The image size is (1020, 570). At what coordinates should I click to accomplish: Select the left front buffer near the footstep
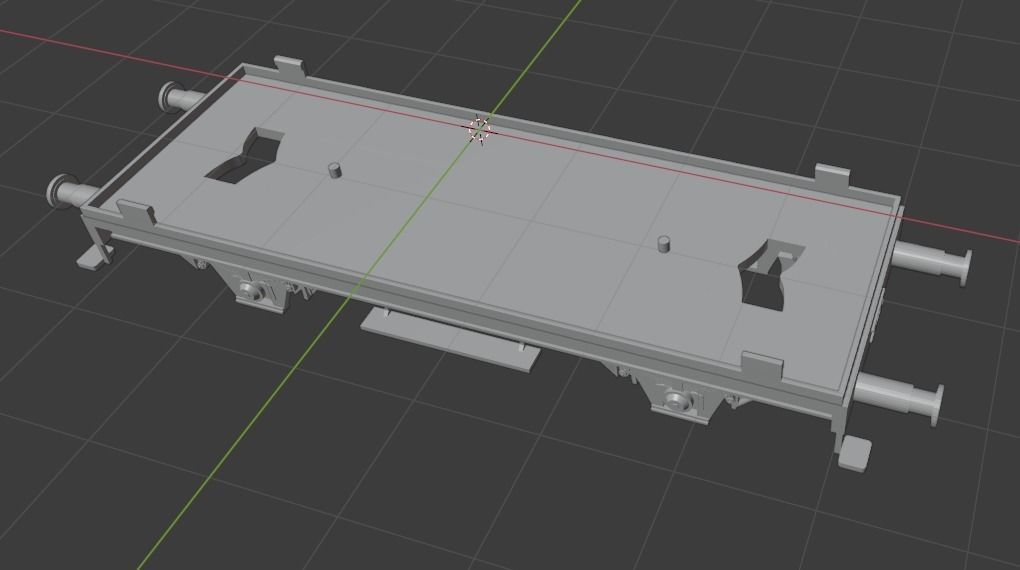[72, 191]
